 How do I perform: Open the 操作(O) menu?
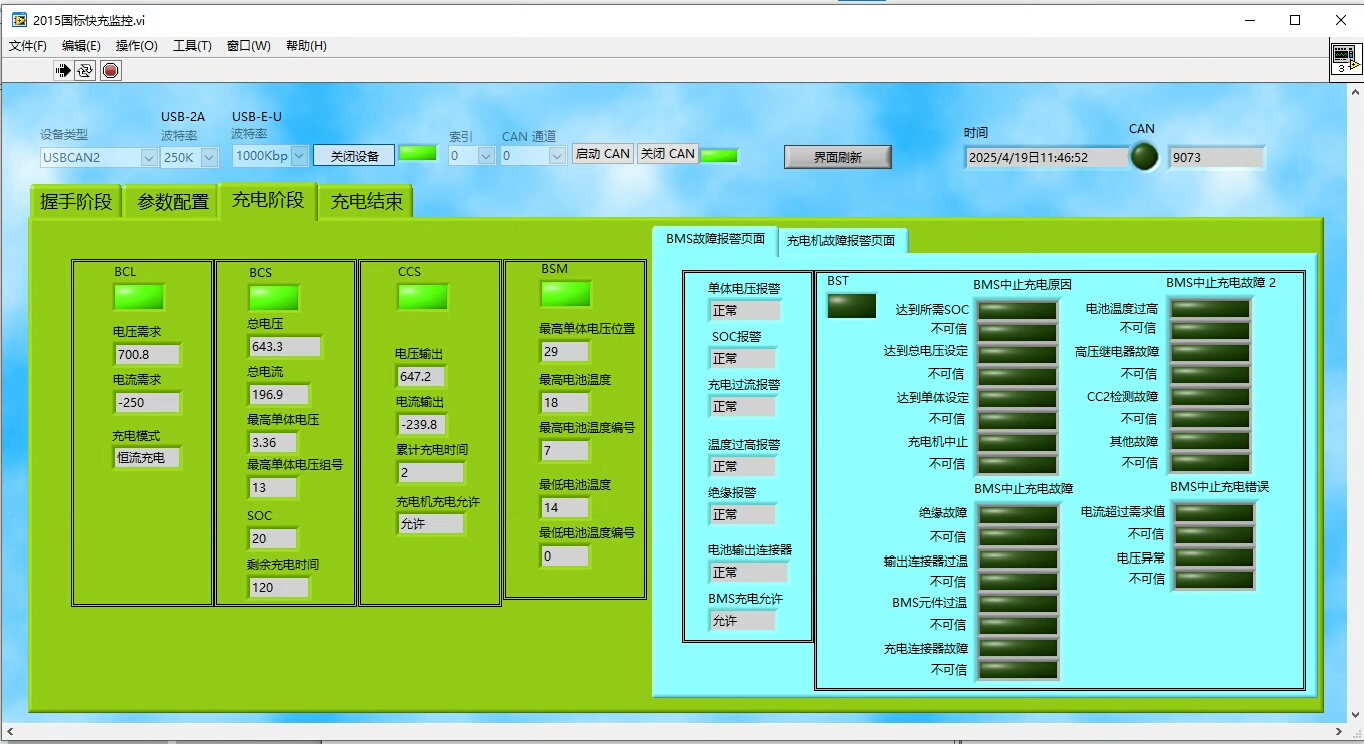137,46
